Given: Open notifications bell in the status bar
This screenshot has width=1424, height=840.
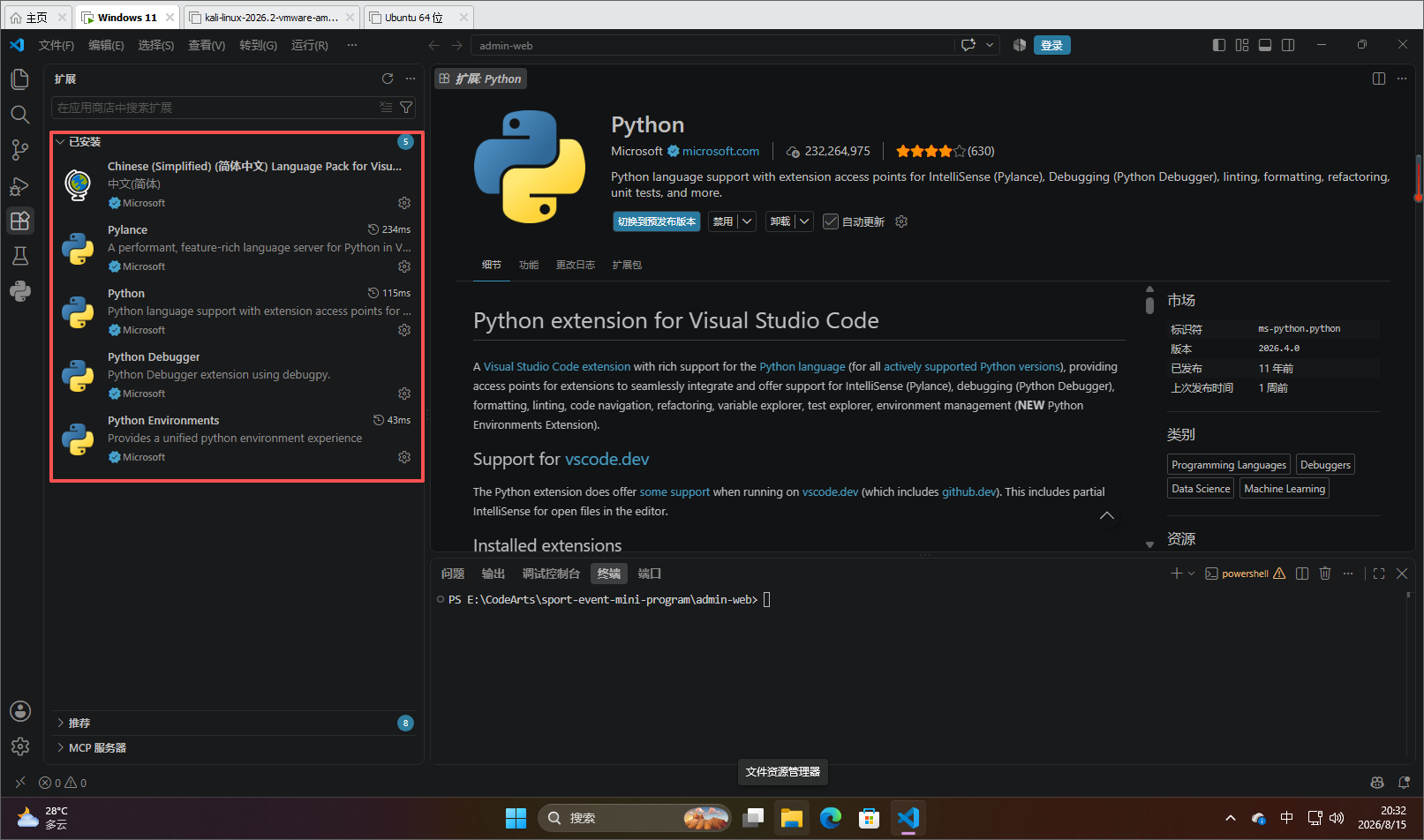Looking at the screenshot, I should tap(1404, 783).
